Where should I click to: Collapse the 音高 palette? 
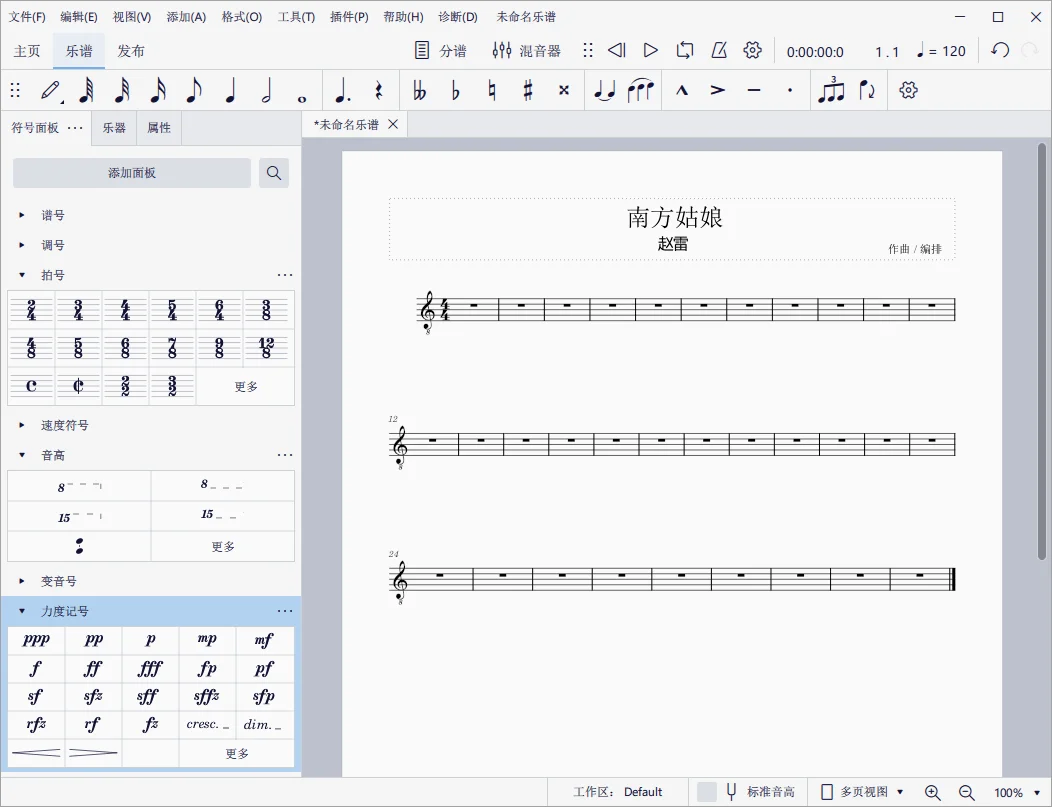coord(21,455)
